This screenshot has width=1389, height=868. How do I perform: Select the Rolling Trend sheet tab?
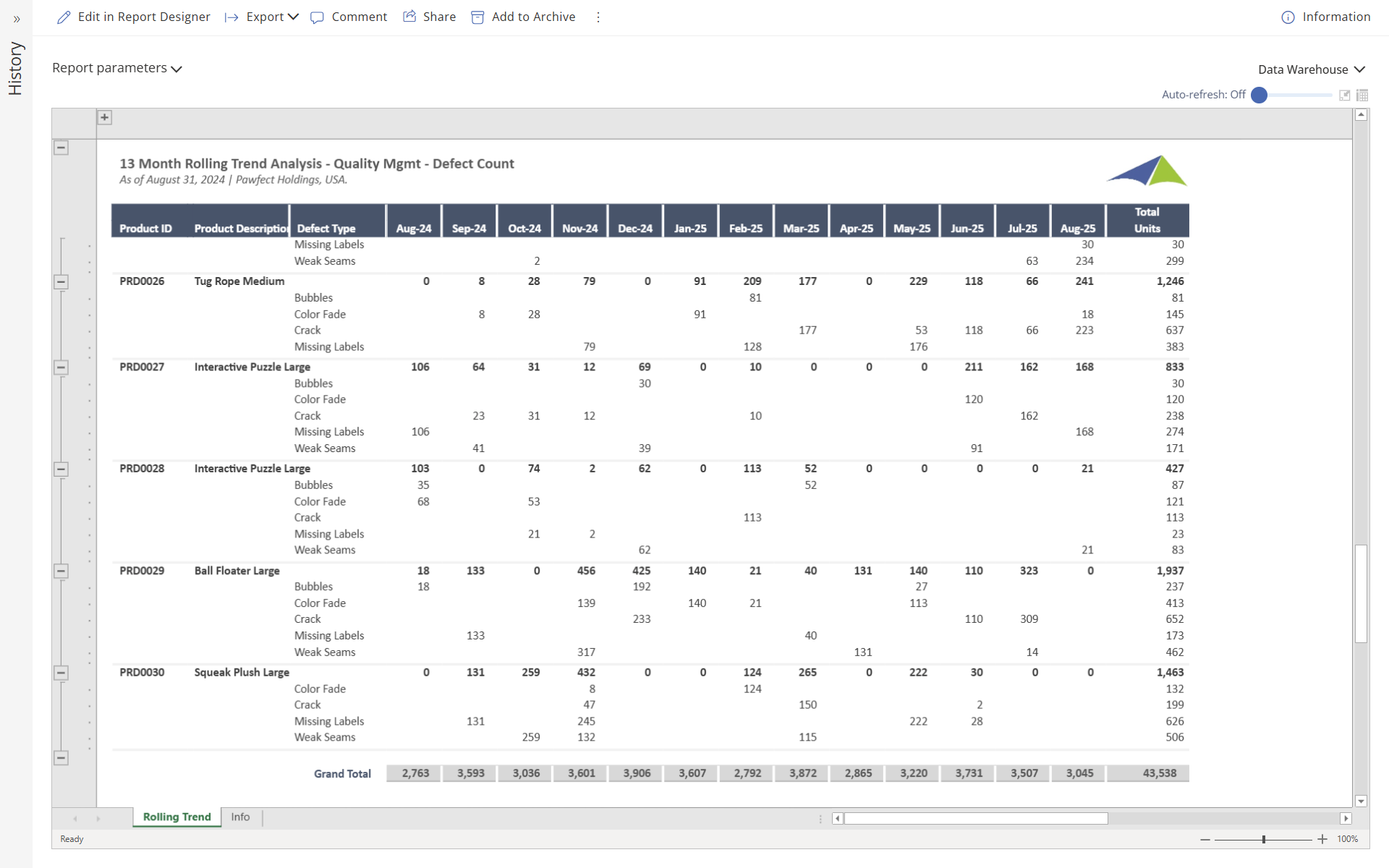[x=177, y=817]
